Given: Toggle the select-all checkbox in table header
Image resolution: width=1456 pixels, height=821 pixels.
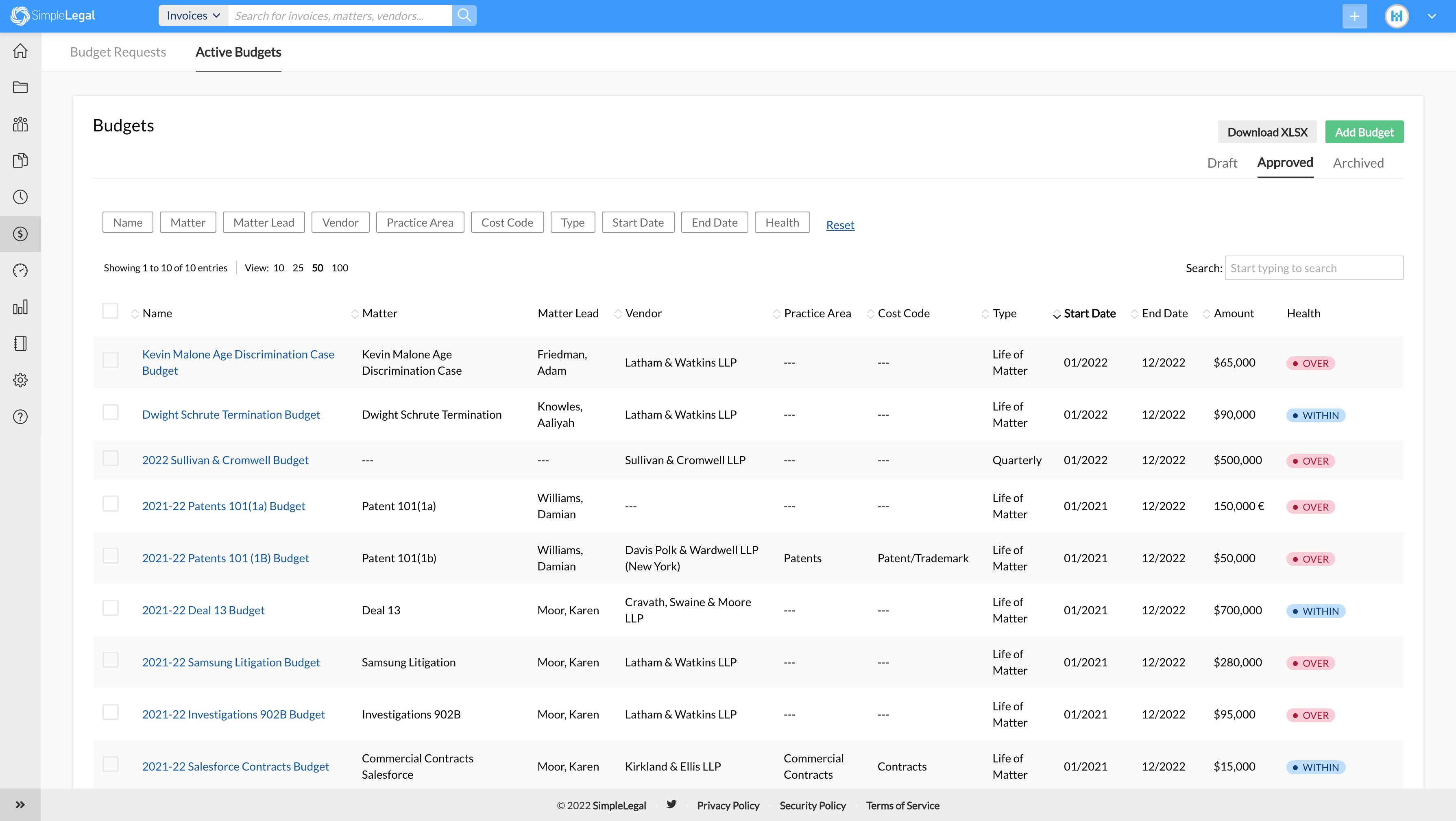Looking at the screenshot, I should point(110,311).
